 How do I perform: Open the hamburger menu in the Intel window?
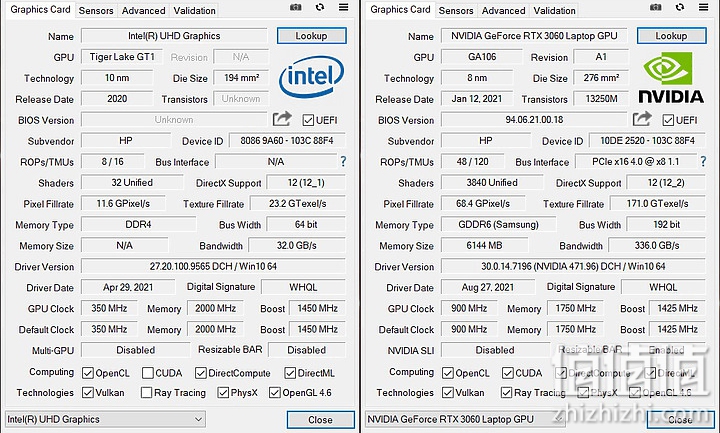(x=343, y=7)
